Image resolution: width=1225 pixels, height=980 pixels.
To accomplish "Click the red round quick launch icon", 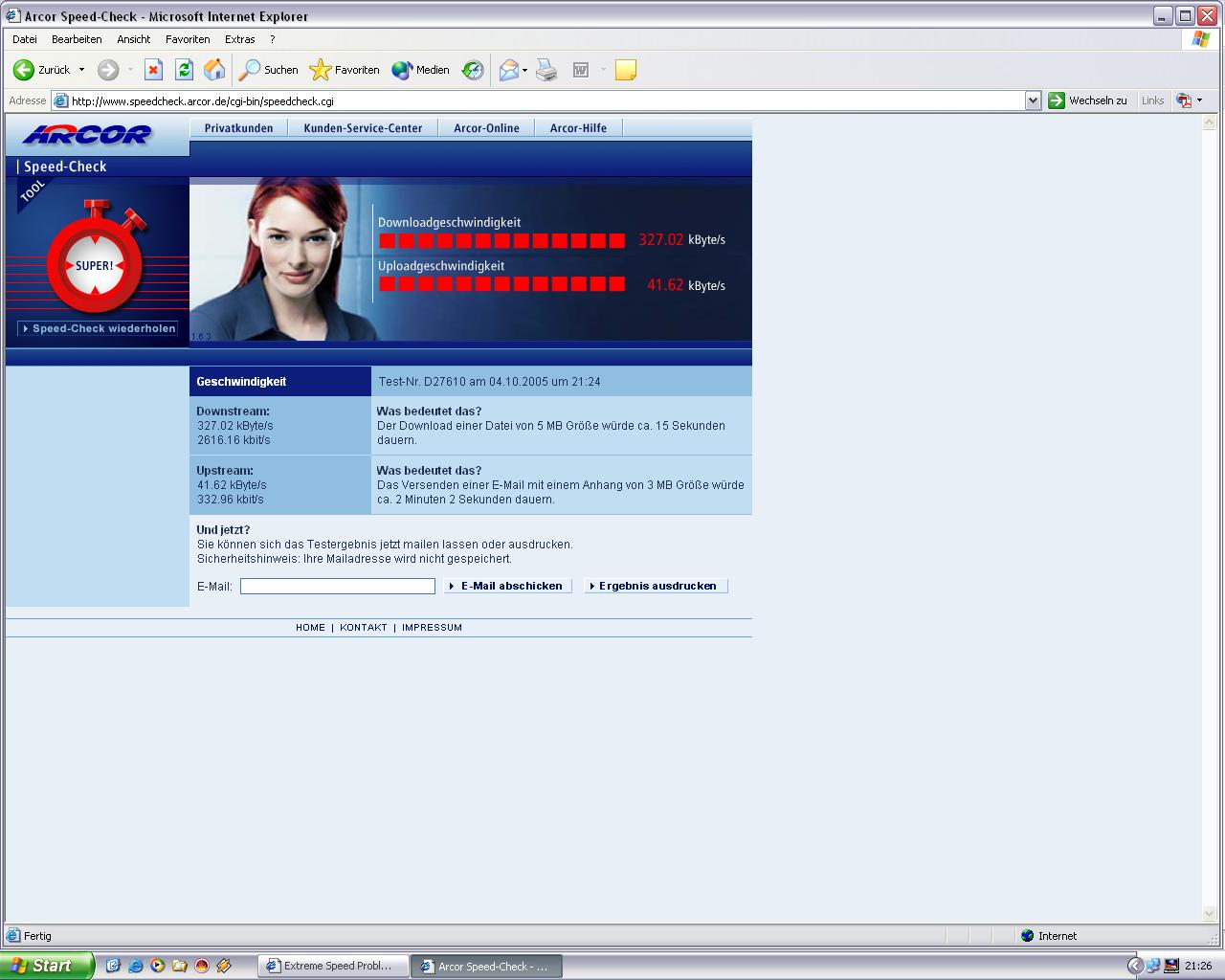I will tap(201, 966).
